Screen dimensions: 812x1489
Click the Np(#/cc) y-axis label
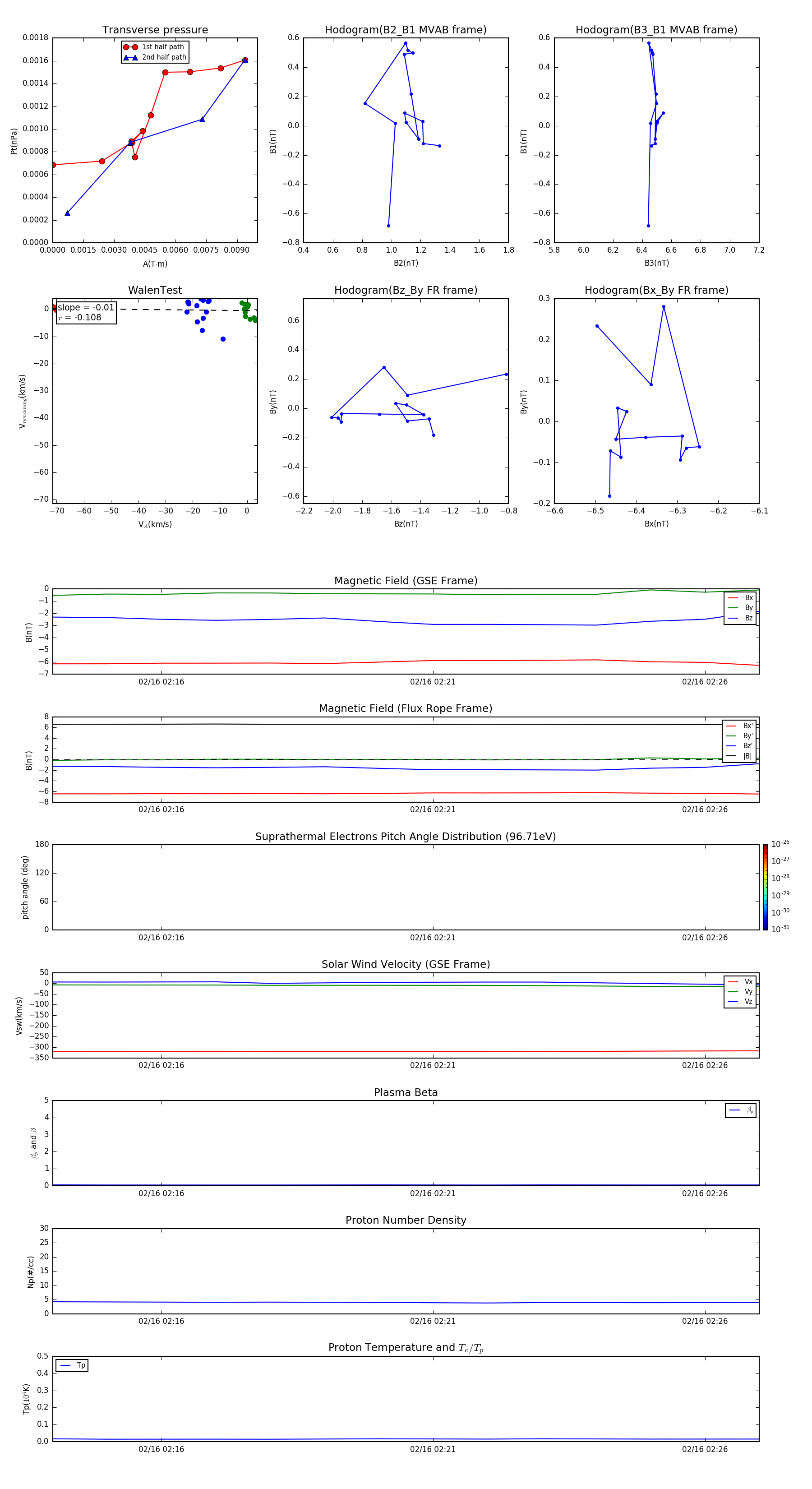pos(31,1272)
